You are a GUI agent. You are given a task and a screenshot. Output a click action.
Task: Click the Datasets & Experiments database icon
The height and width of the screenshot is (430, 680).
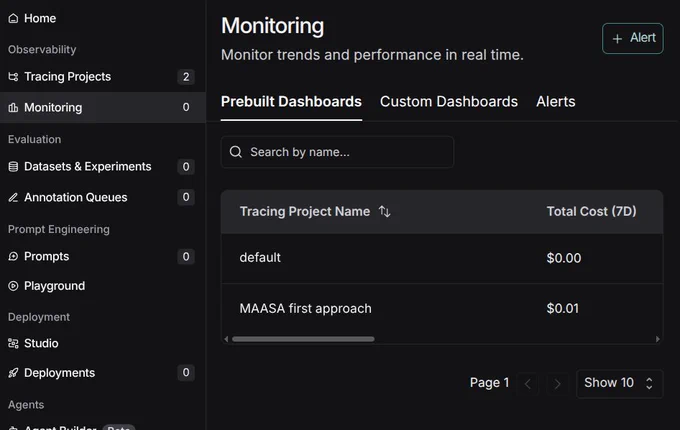pos(13,166)
